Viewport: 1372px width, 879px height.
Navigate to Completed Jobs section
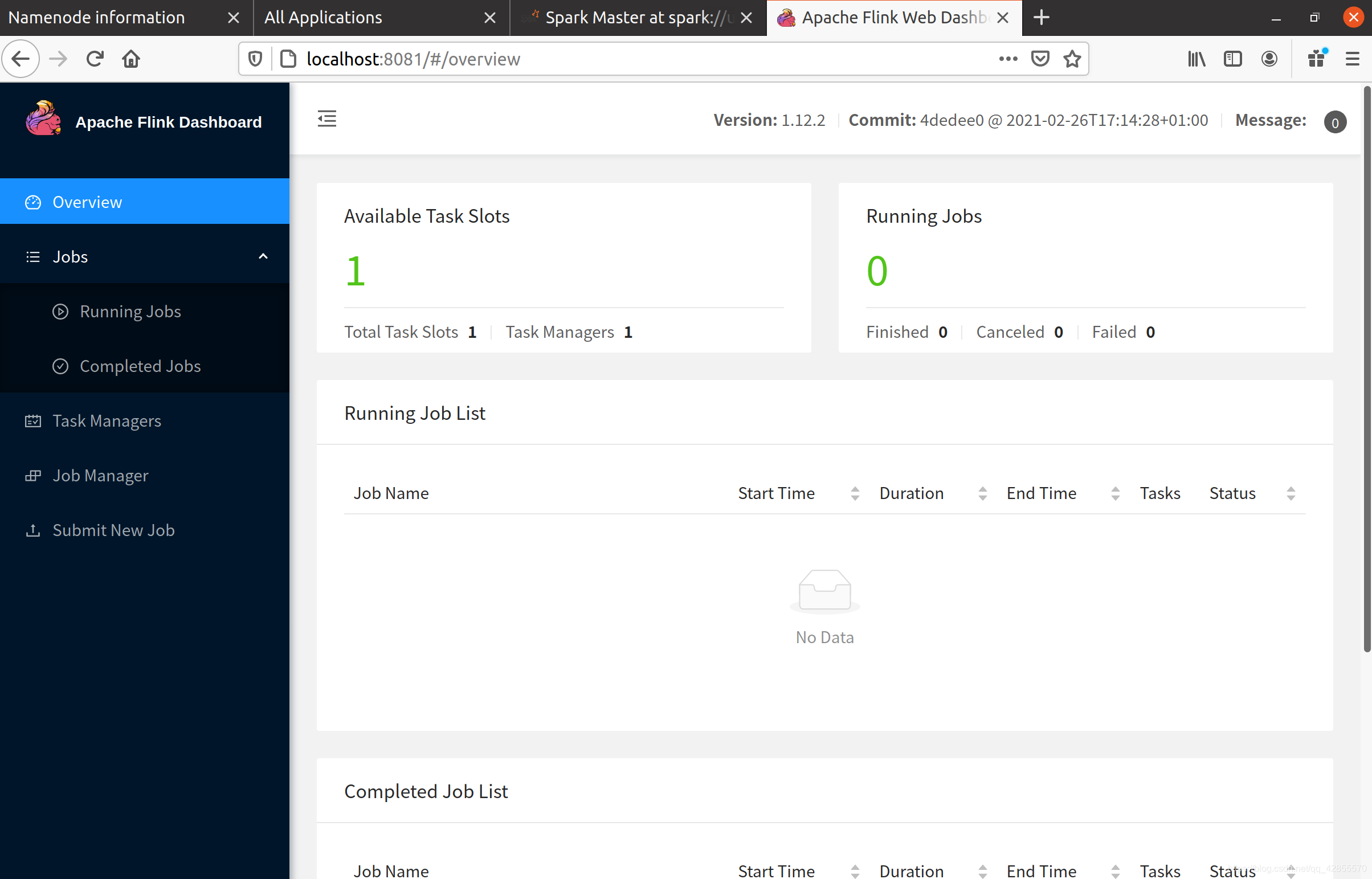coord(140,366)
